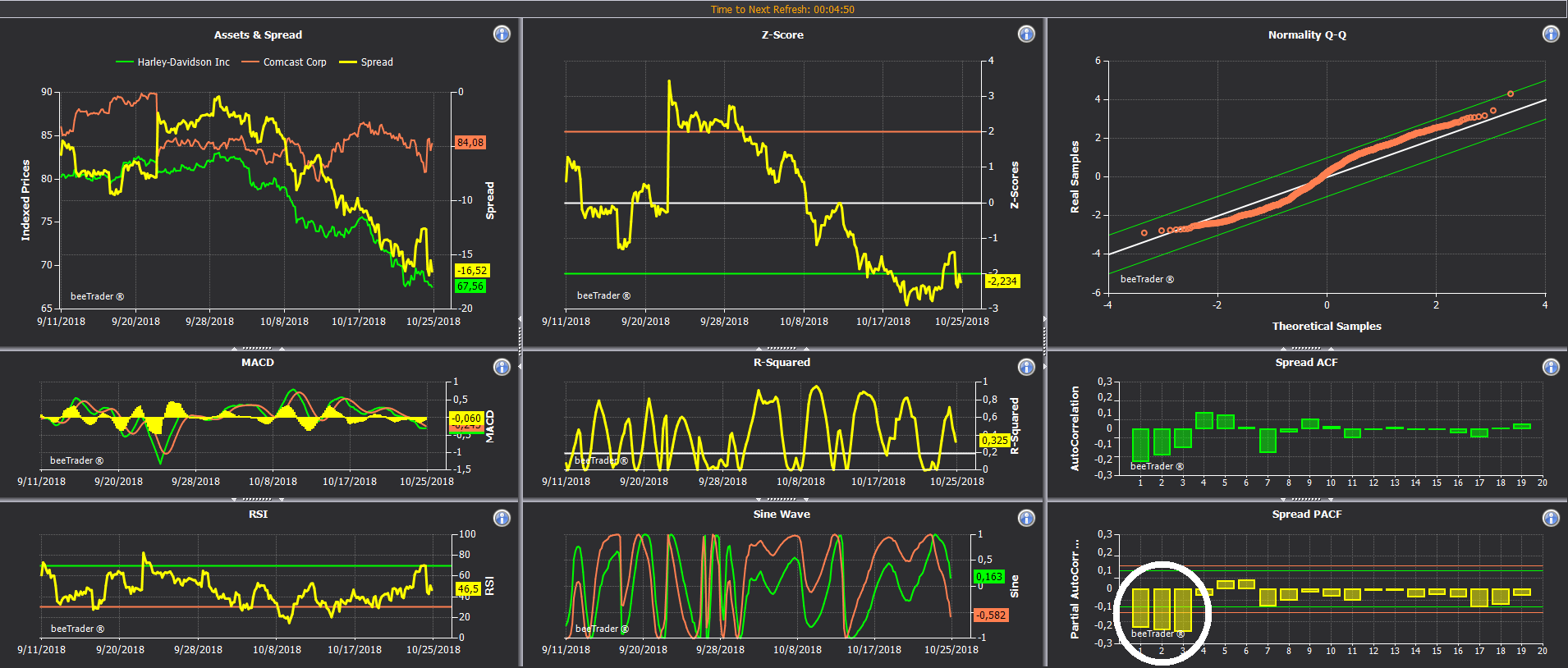
Task: Select the Z-Score panel title
Action: coord(782,34)
